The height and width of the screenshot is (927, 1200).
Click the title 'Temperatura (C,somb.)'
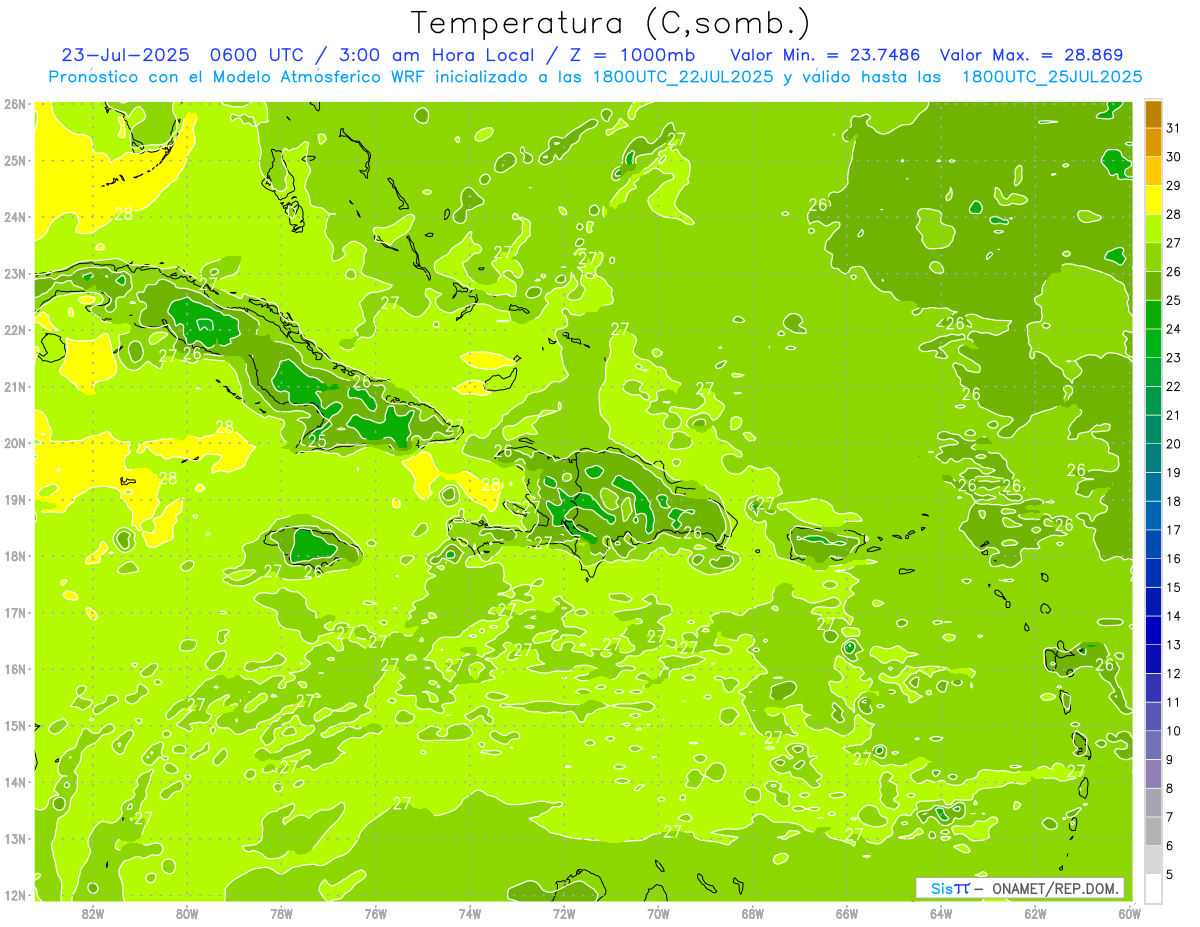[x=611, y=24]
